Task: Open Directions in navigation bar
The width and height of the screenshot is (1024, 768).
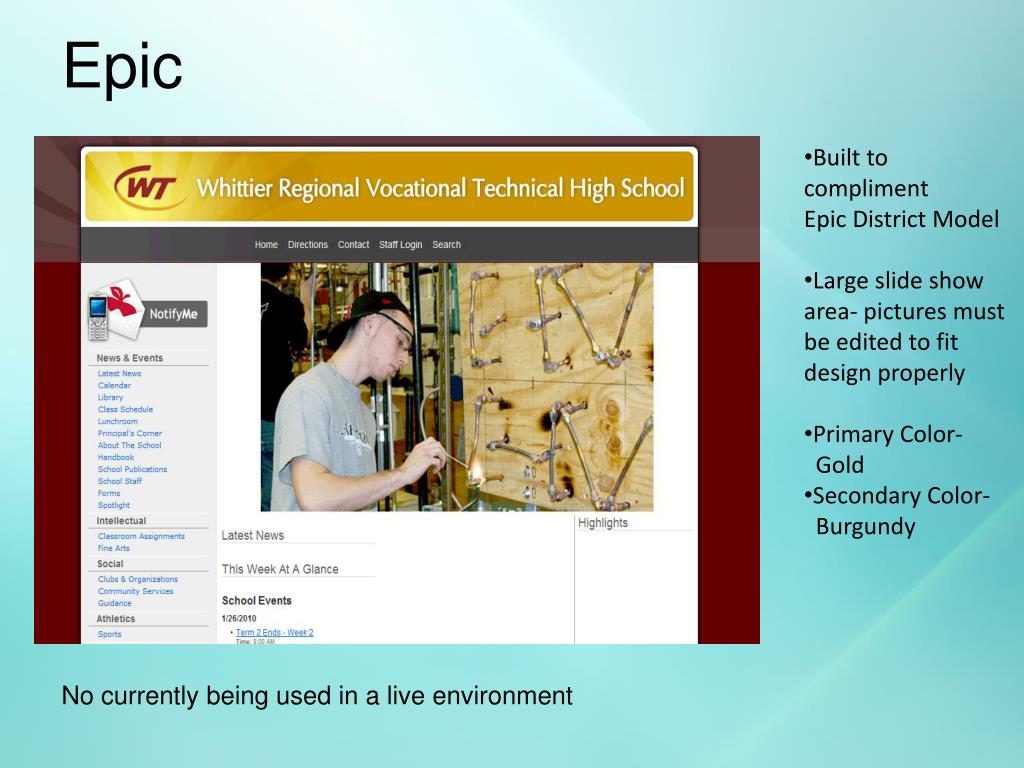Action: click(x=308, y=245)
